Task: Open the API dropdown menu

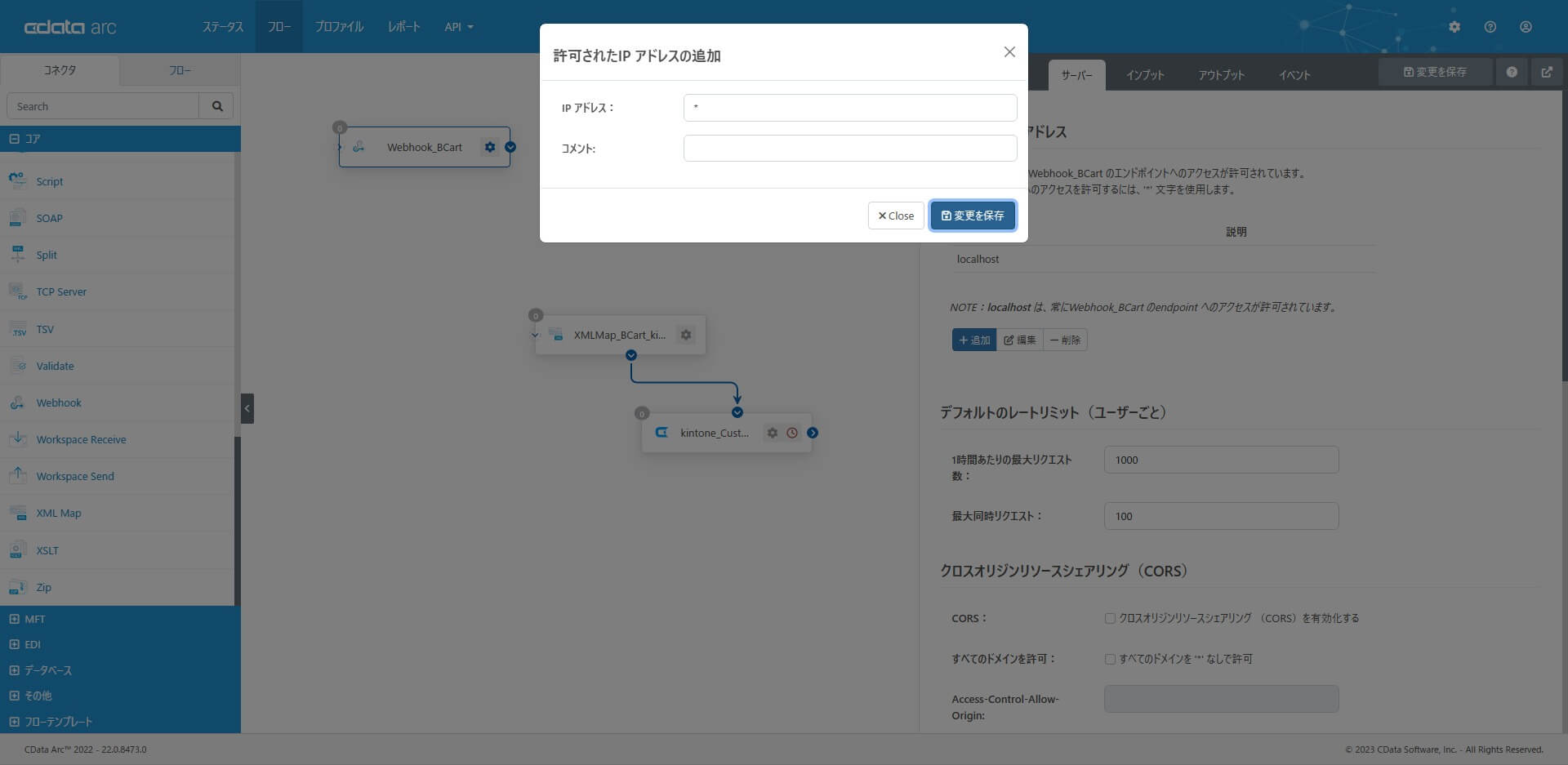Action: click(x=459, y=27)
